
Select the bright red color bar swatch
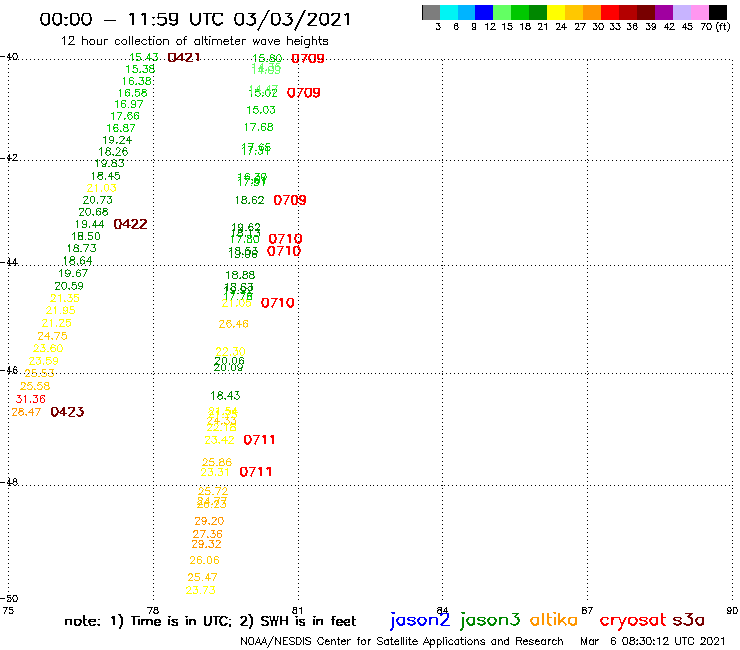(610, 12)
